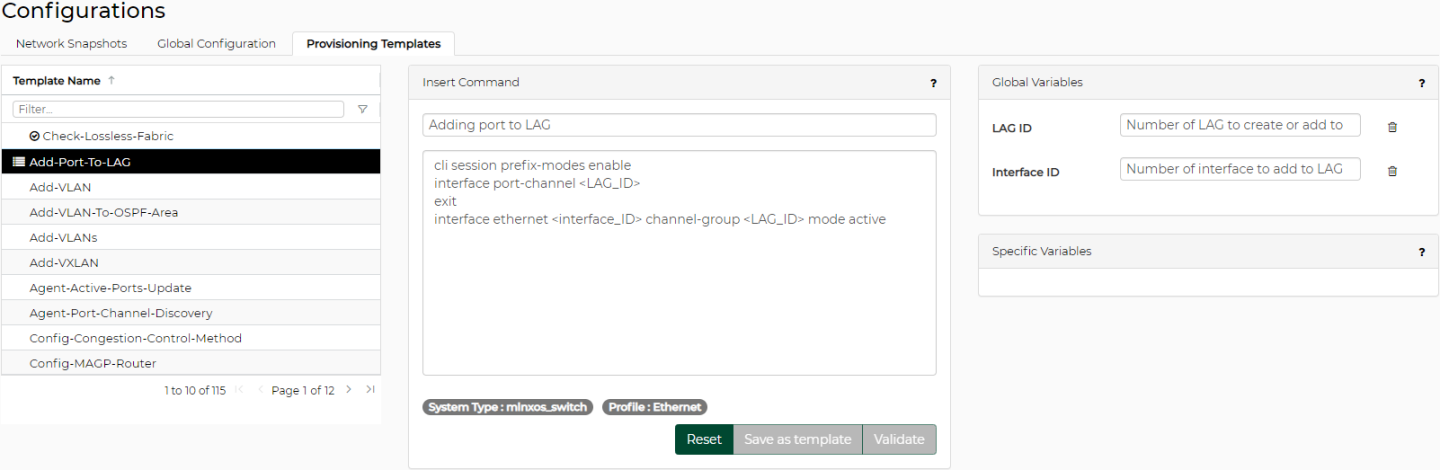
Task: Click the Validate button
Action: (x=899, y=440)
